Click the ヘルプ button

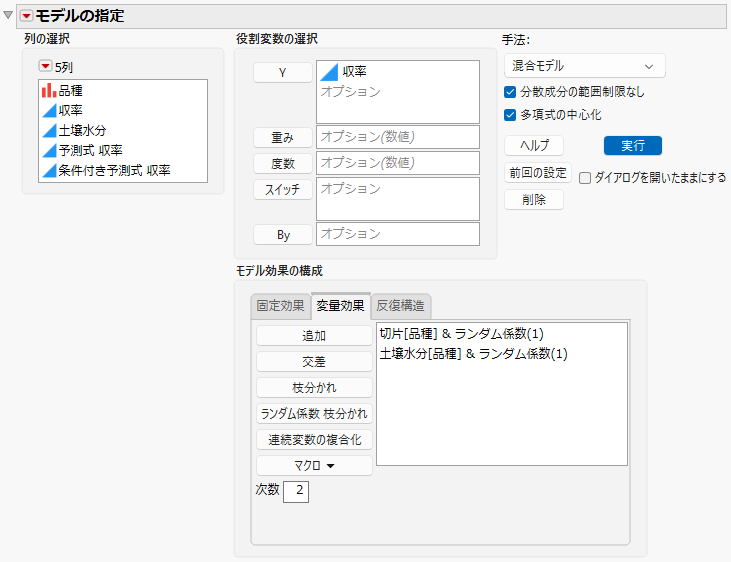click(x=534, y=146)
